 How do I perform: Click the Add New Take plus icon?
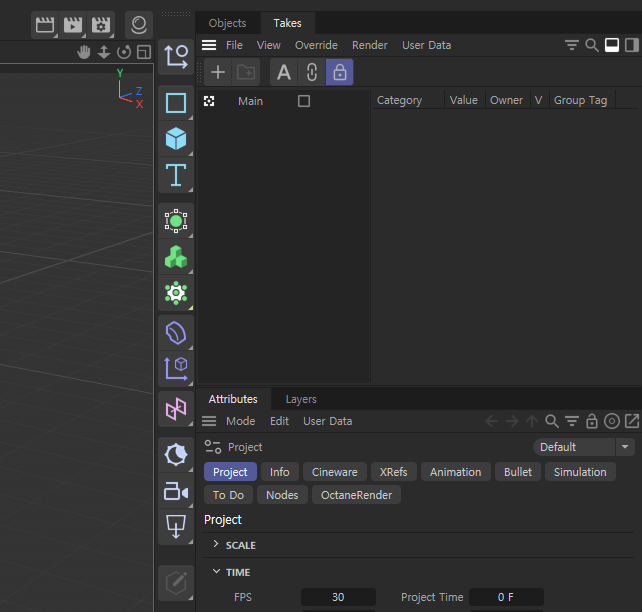(218, 72)
